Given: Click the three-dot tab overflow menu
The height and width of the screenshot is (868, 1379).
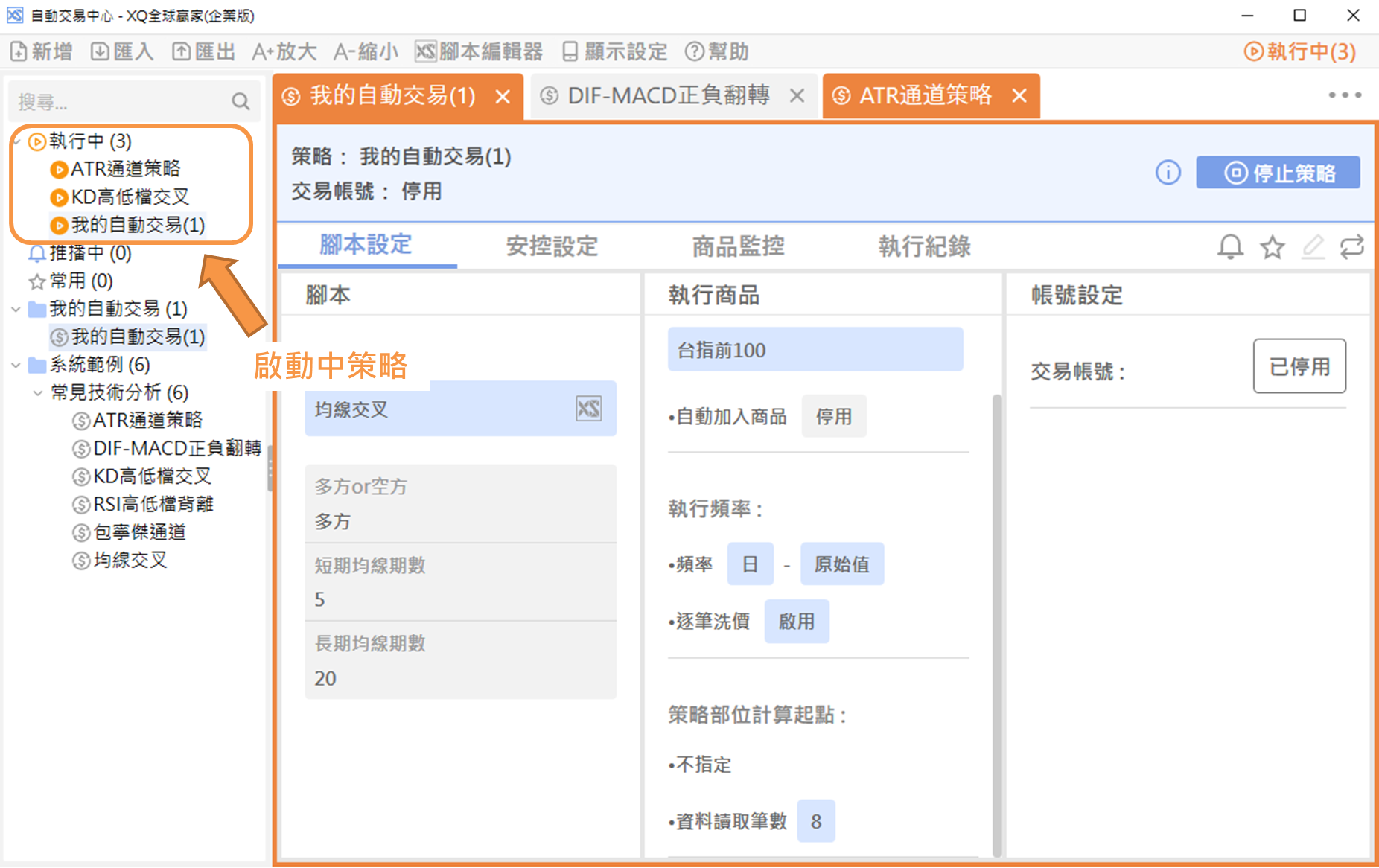Looking at the screenshot, I should click(x=1345, y=95).
